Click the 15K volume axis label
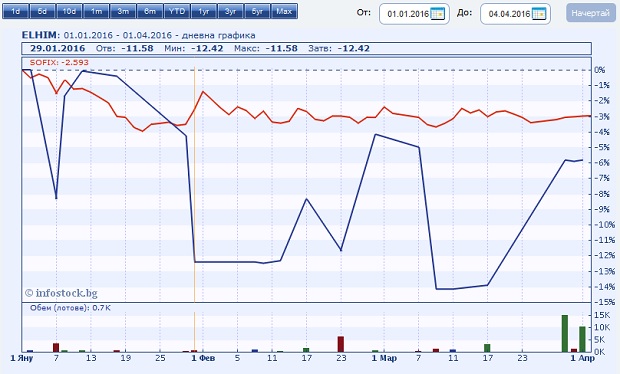Viewport: 620px width, 374px height. point(602,315)
